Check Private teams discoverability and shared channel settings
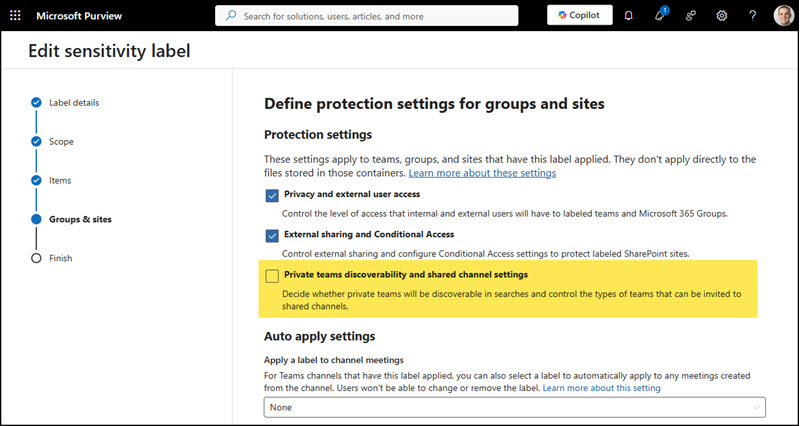The width and height of the screenshot is (800, 426). (x=272, y=276)
